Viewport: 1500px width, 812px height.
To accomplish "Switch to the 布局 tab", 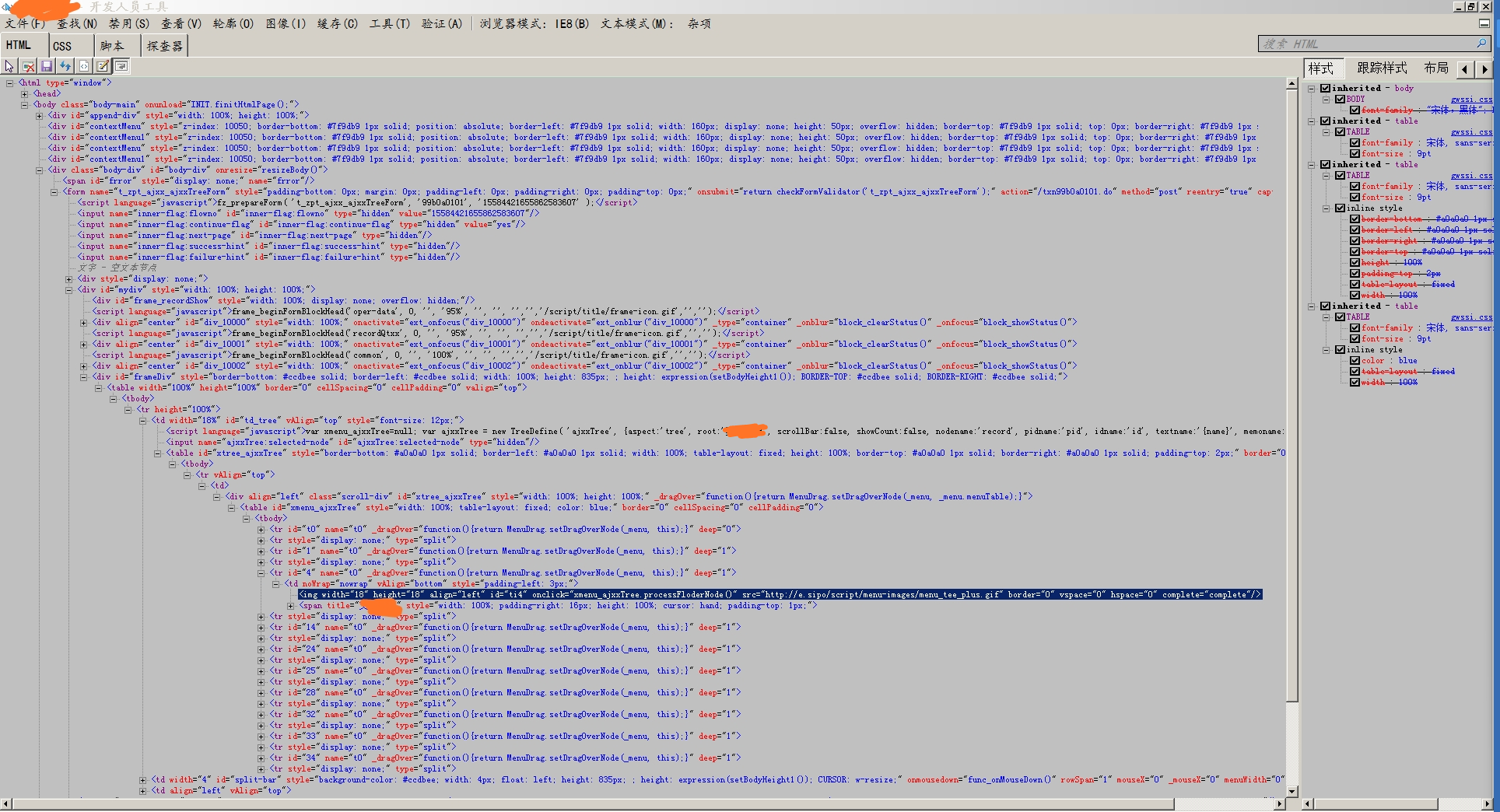I will pyautogui.click(x=1436, y=68).
